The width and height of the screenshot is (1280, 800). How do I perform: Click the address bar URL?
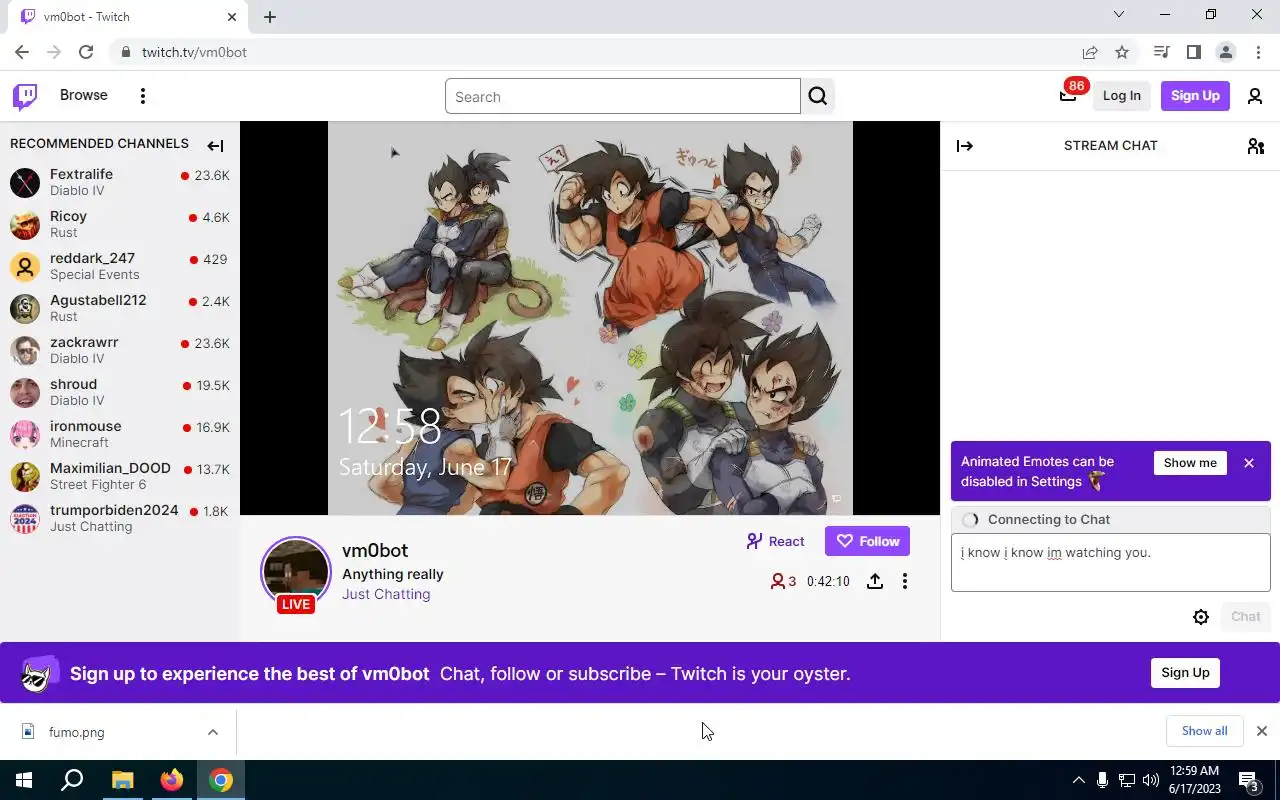194,52
